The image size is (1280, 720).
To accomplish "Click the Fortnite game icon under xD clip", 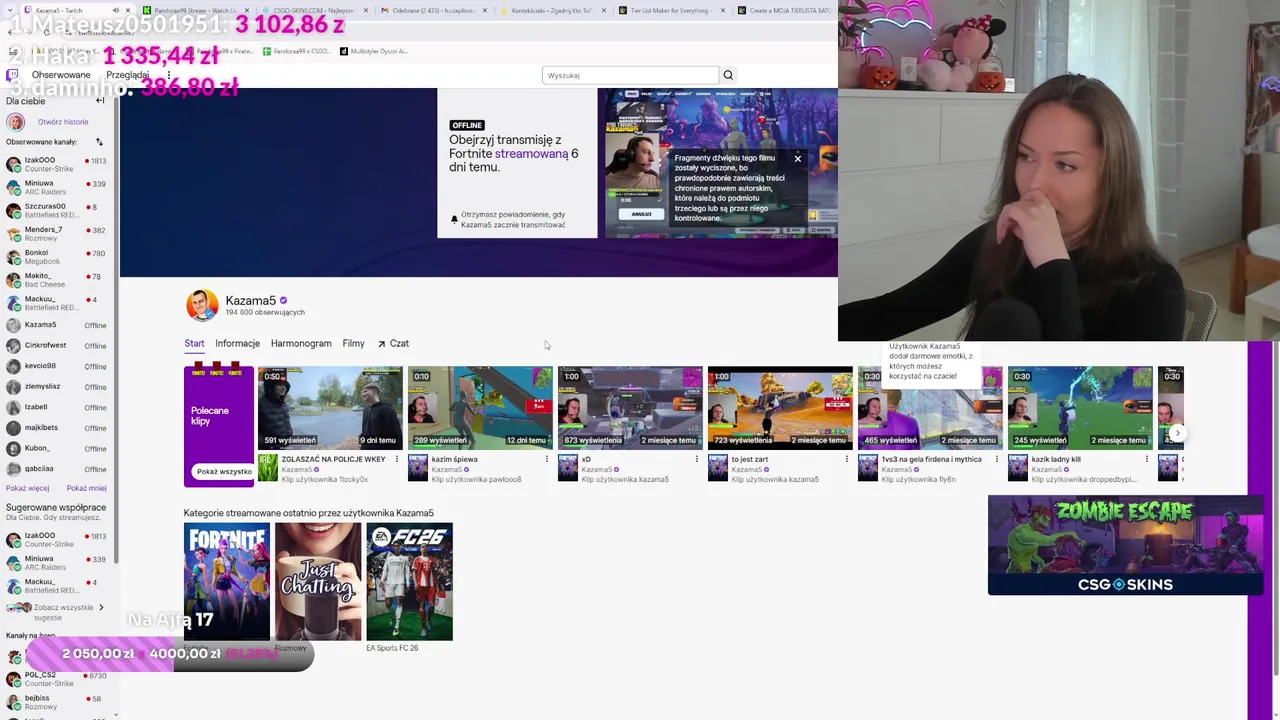I will pos(568,468).
